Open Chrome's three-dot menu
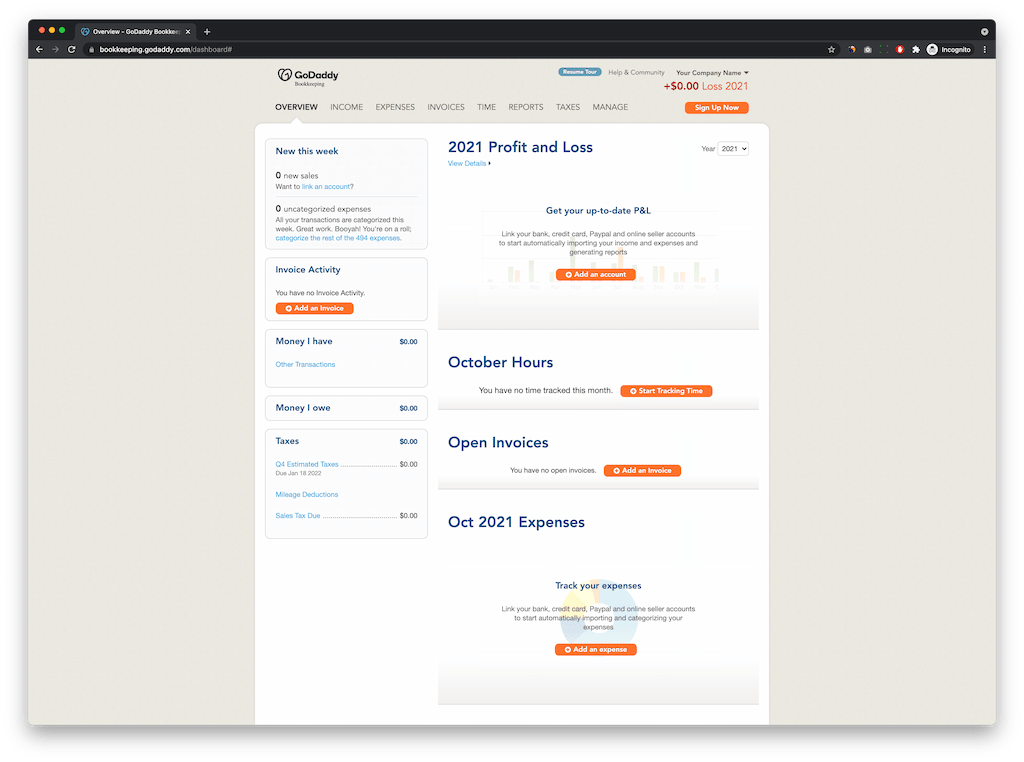Screen dimensions: 1024x762 point(985,50)
